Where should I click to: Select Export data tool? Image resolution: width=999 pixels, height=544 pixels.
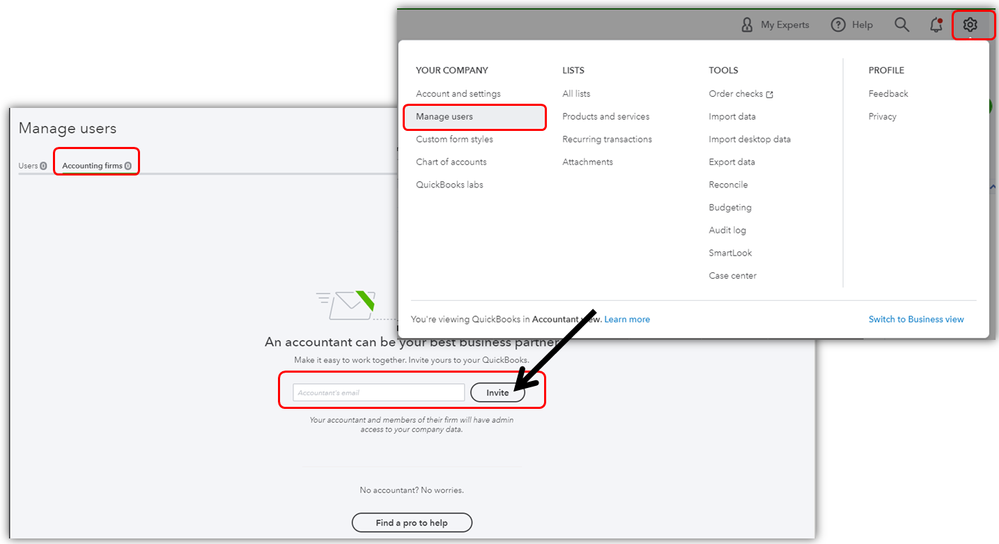point(731,162)
